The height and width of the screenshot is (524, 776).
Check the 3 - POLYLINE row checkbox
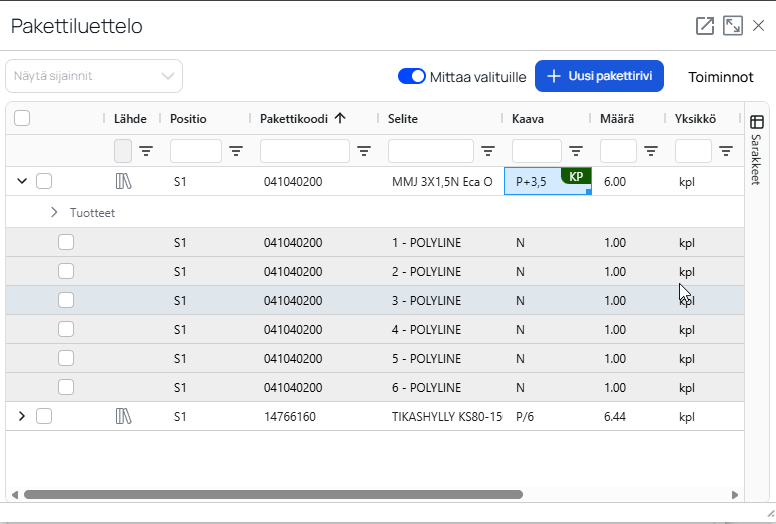pyautogui.click(x=66, y=300)
